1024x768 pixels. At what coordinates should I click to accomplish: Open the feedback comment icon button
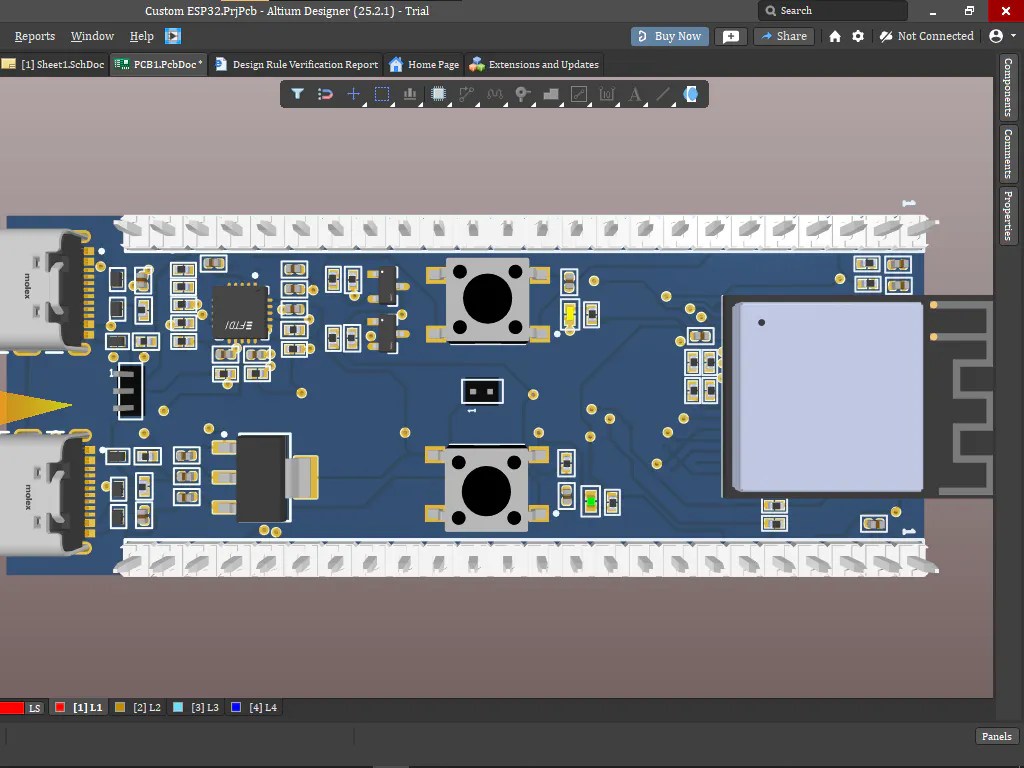[731, 36]
